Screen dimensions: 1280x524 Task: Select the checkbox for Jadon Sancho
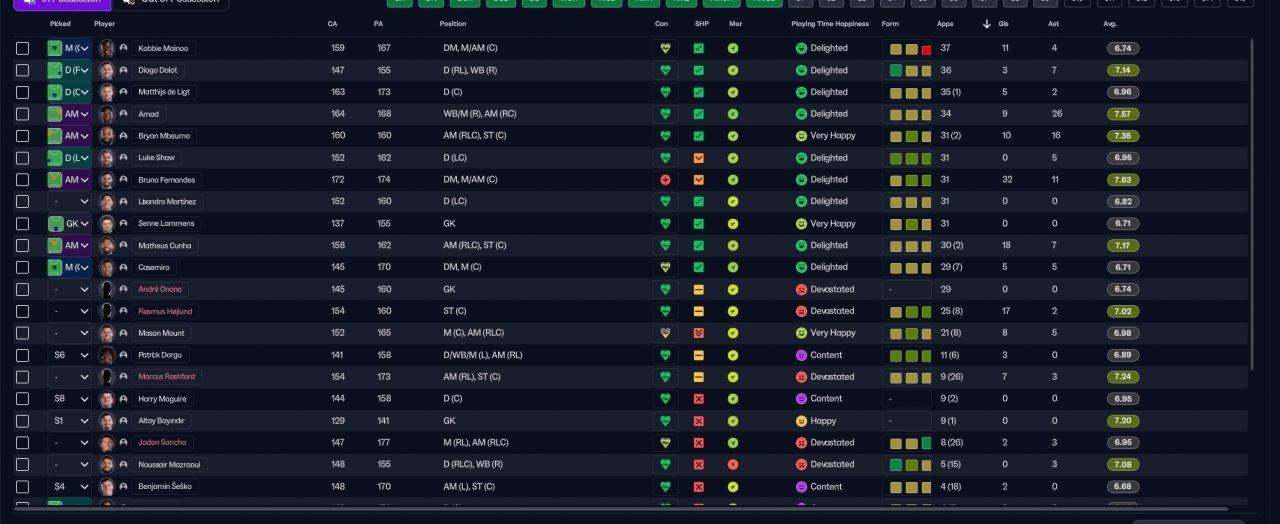tap(23, 443)
